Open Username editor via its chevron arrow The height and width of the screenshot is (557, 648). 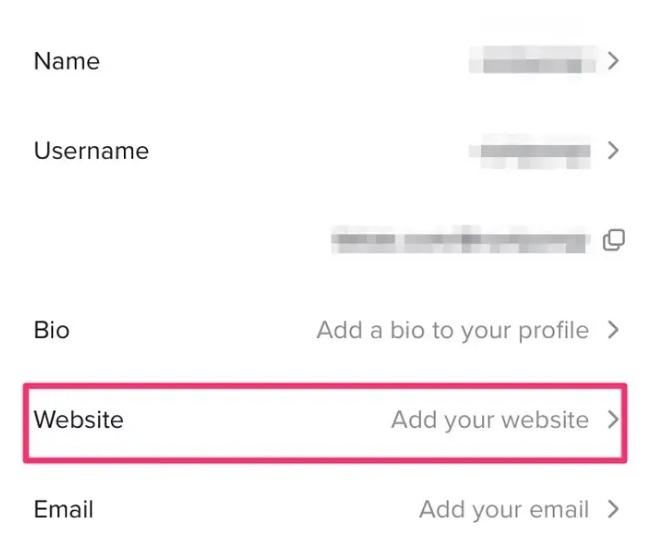pos(613,150)
